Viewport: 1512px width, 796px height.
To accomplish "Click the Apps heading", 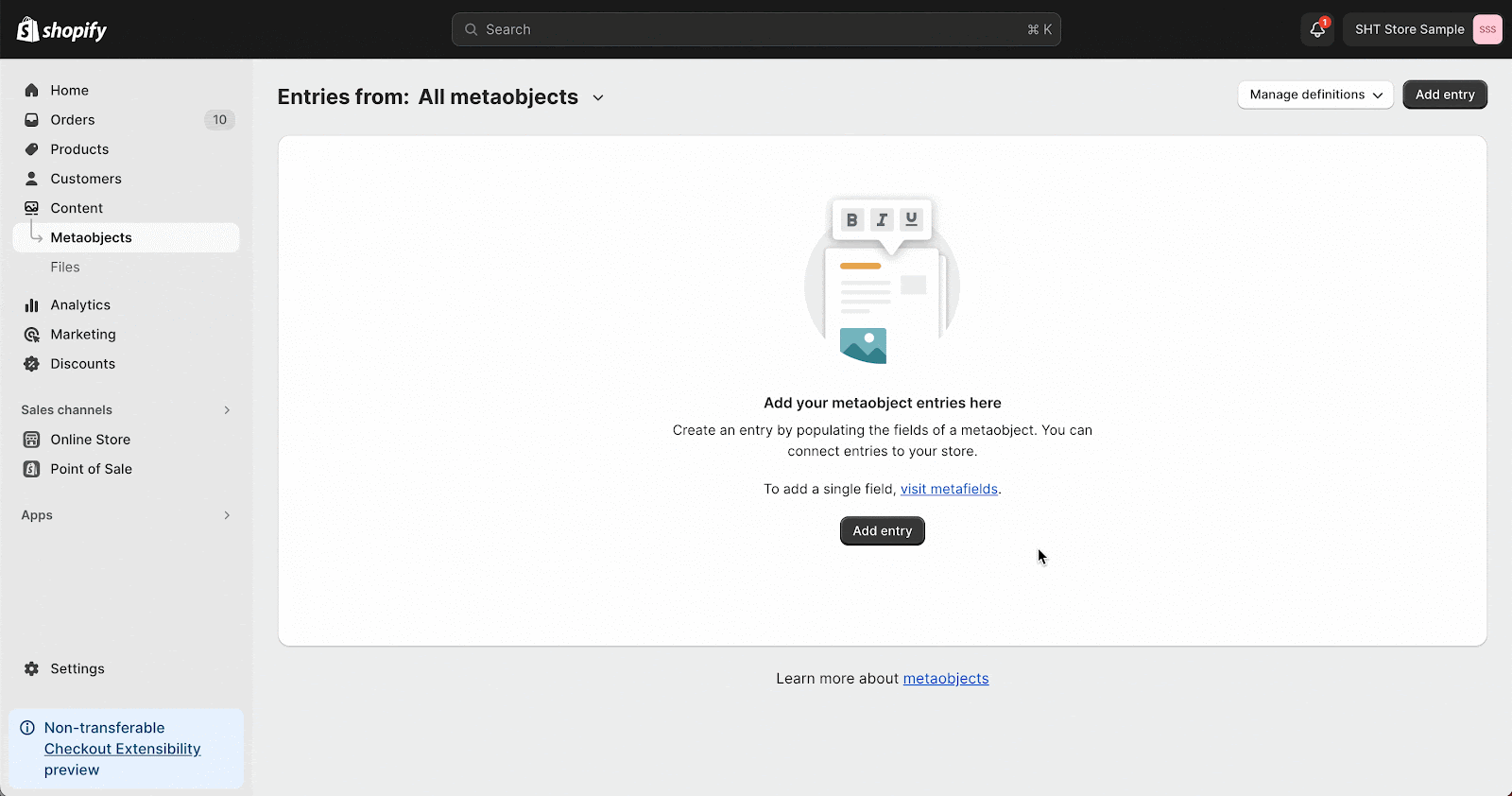I will pos(37,515).
